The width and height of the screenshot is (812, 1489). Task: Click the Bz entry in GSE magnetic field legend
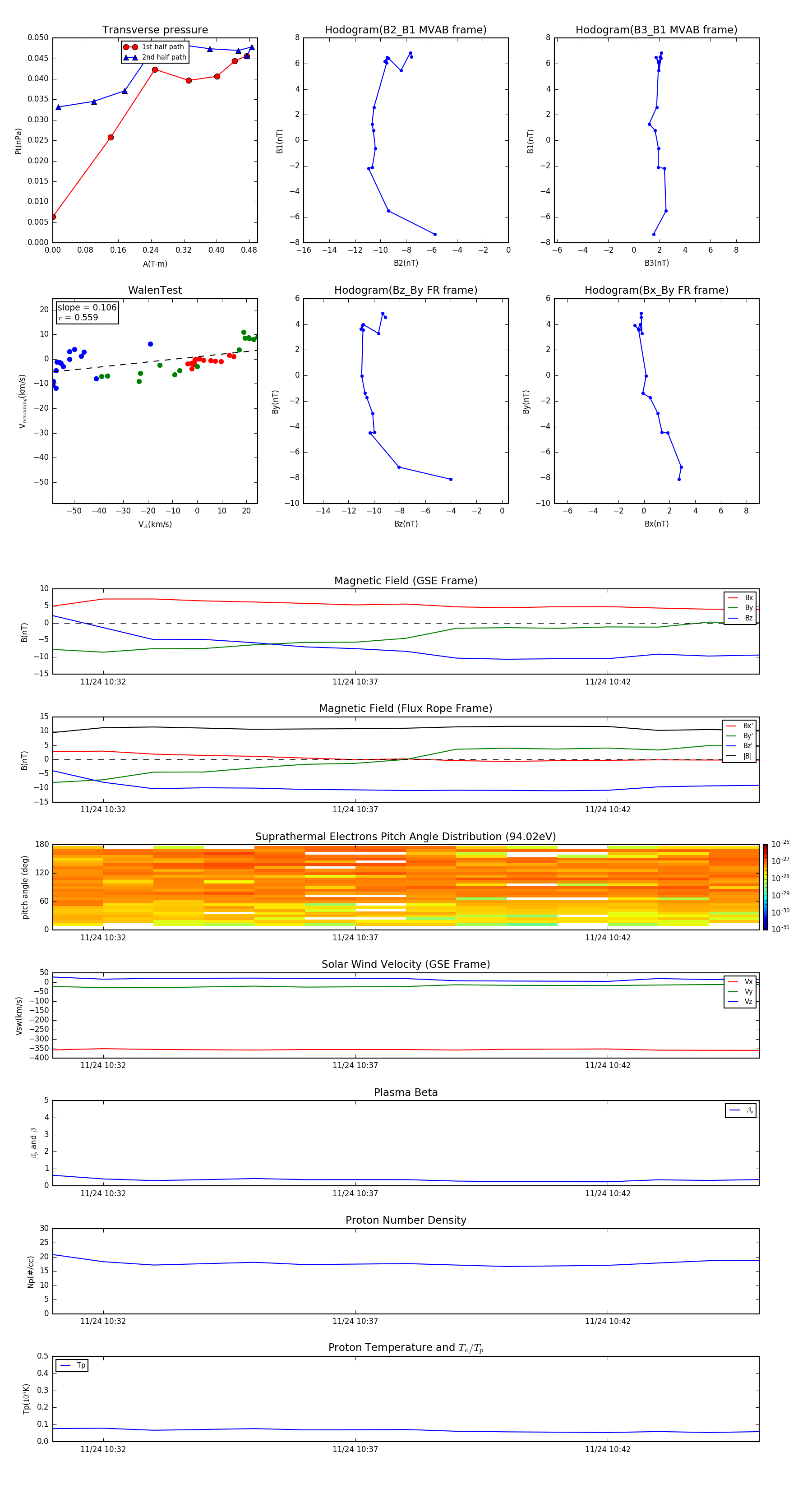tap(740, 619)
